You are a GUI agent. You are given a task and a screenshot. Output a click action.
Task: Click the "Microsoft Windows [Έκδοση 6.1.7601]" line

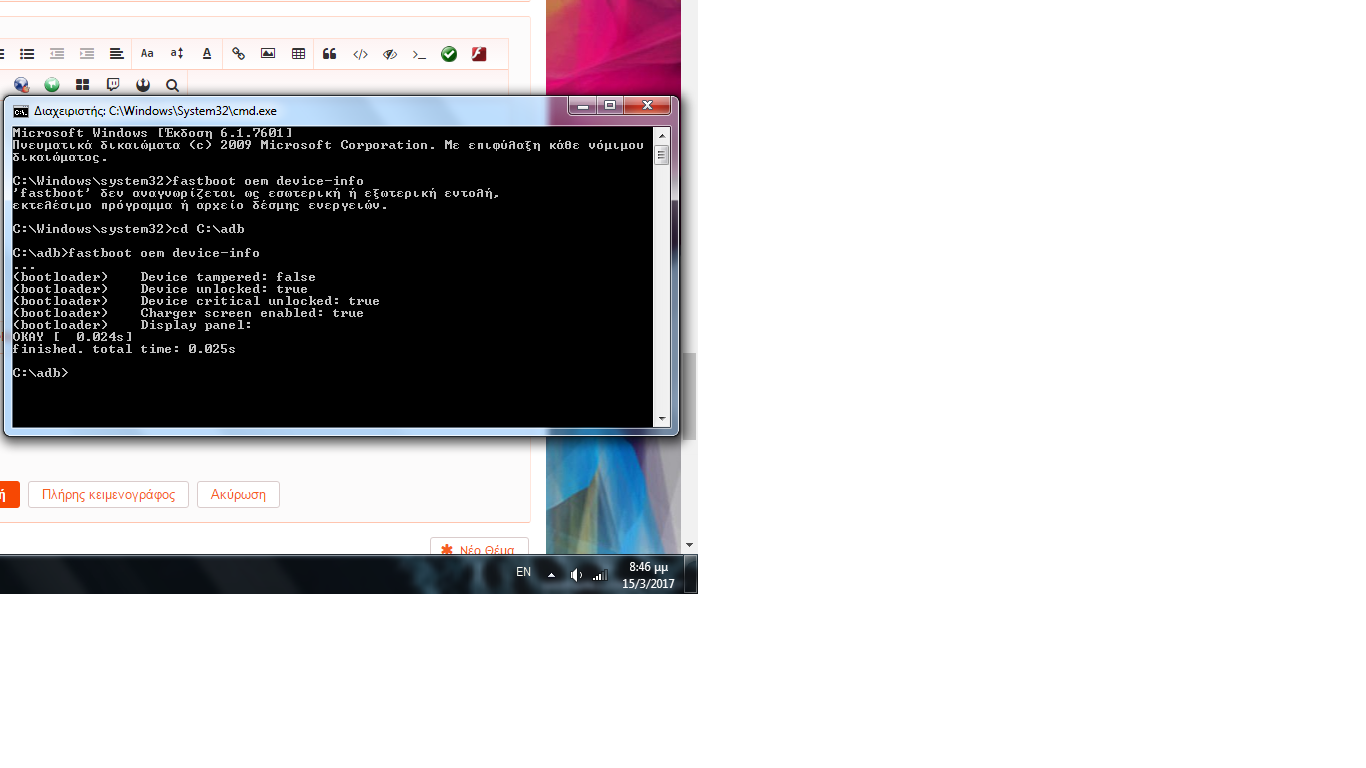152,133
